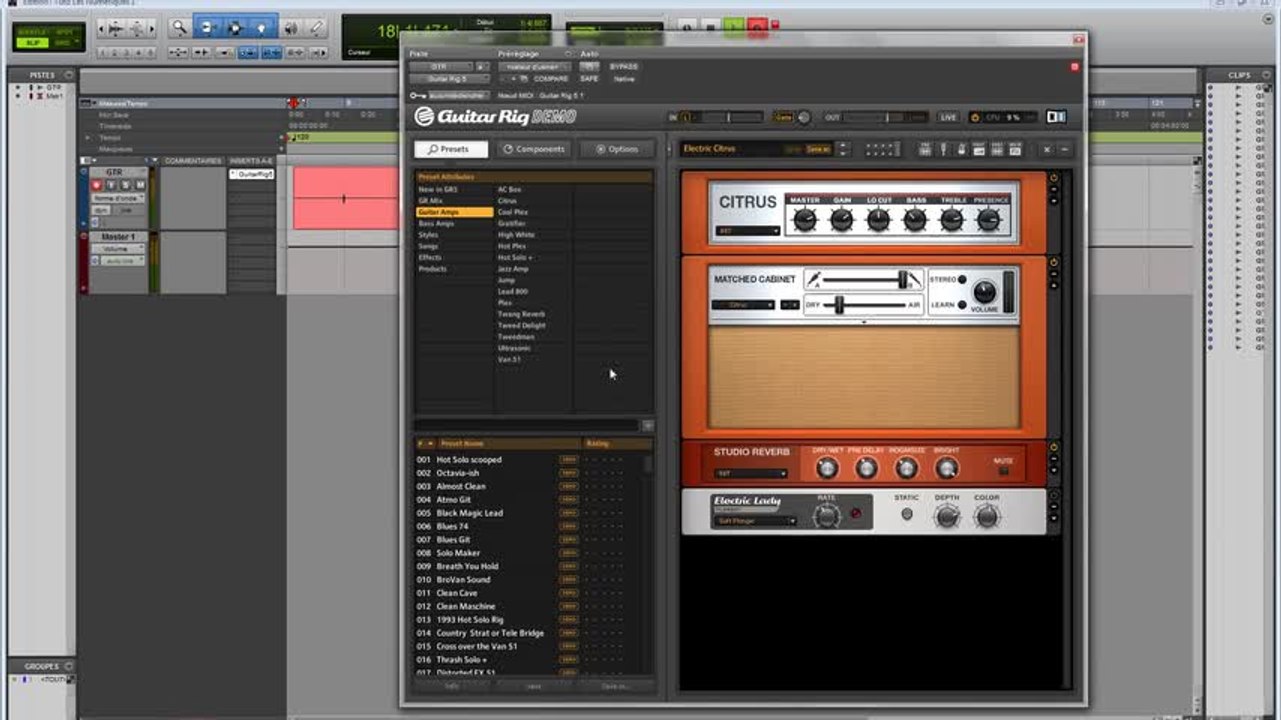Click the COMPARE button in plugin header

[x=551, y=78]
